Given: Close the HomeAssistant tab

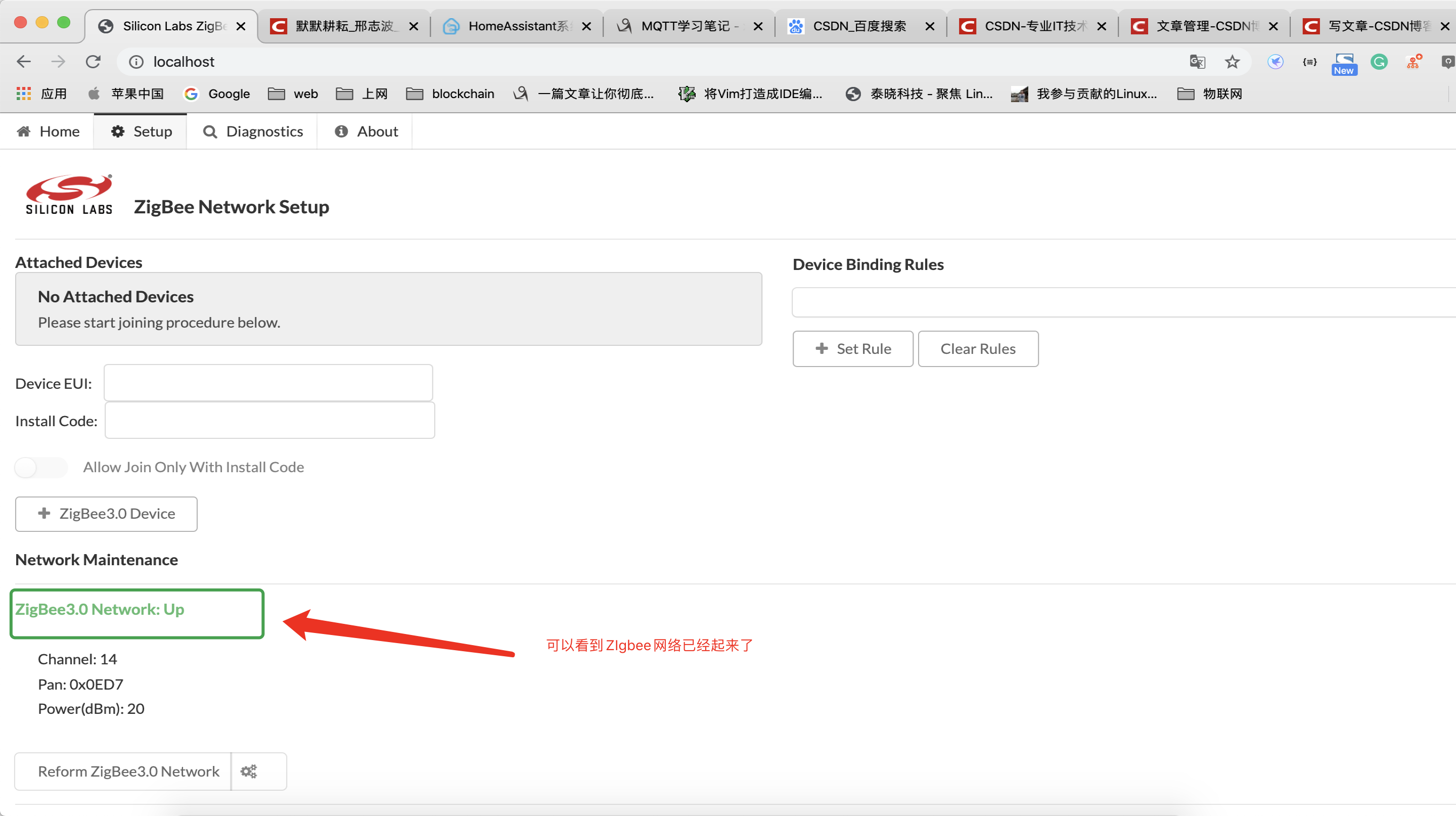Looking at the screenshot, I should 586,26.
